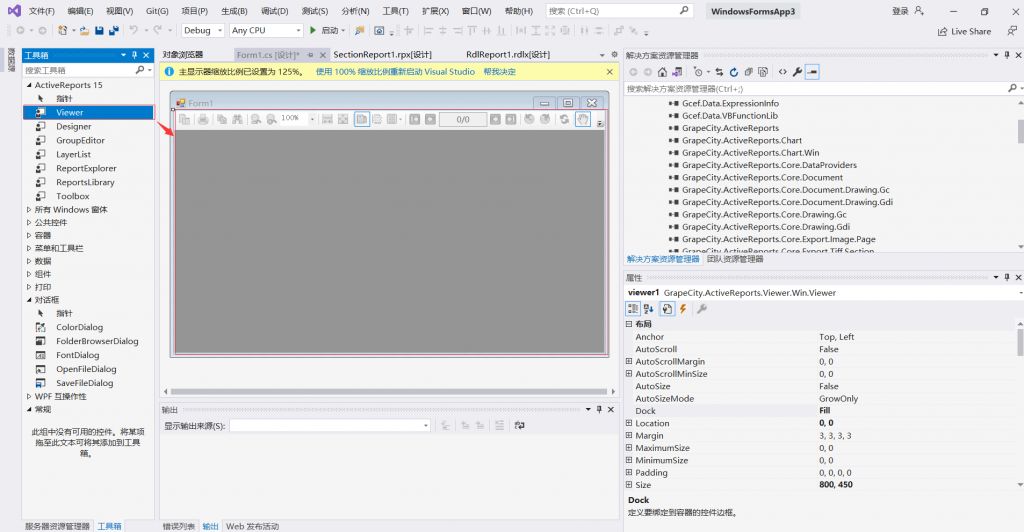Open the 调试(D) menu
This screenshot has width=1024, height=532.
pos(274,11)
